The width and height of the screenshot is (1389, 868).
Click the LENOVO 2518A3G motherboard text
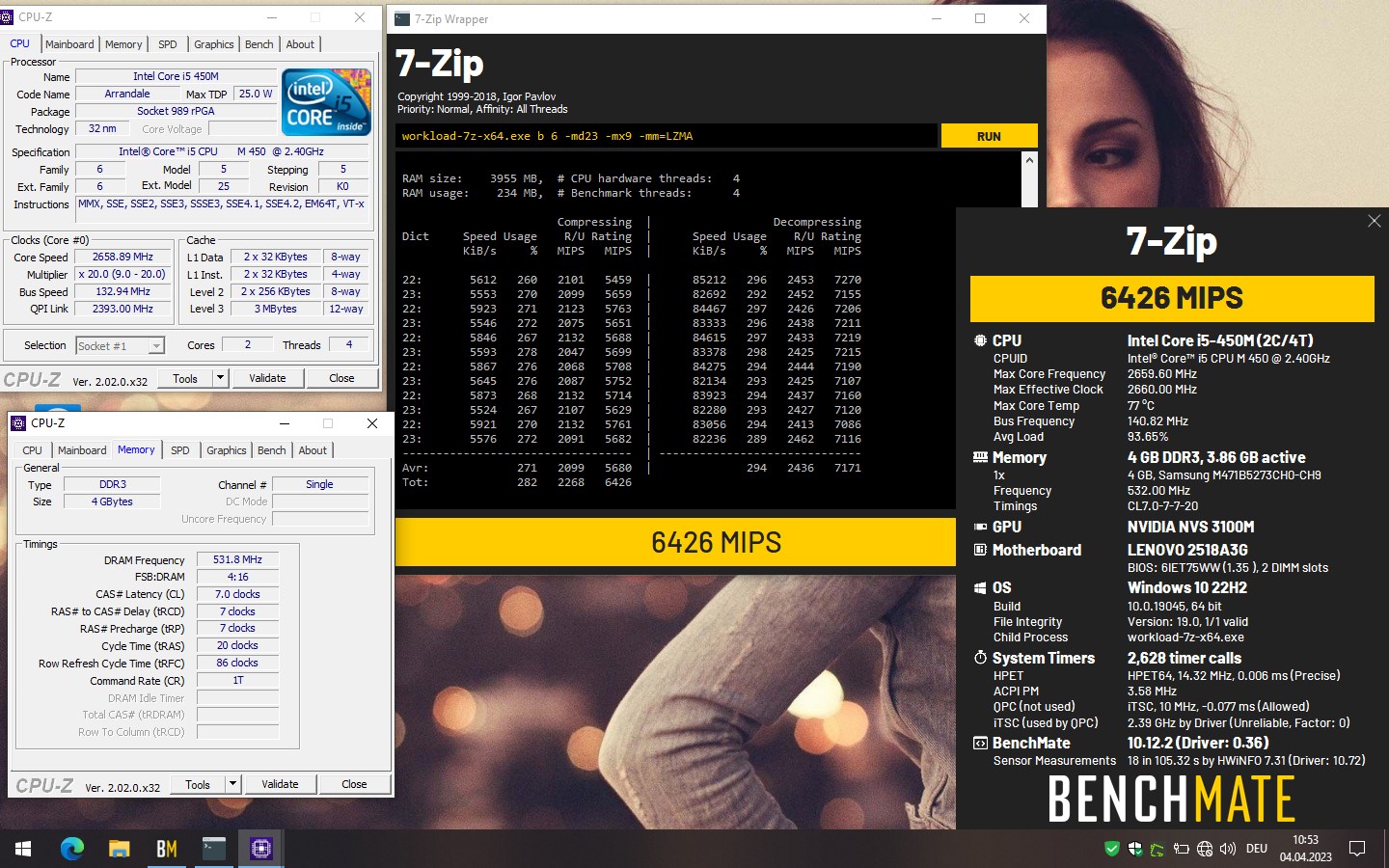click(1187, 550)
